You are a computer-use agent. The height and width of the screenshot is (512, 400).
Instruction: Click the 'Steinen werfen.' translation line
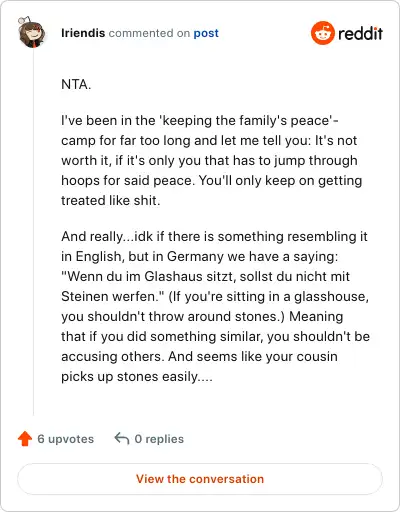tap(215, 296)
